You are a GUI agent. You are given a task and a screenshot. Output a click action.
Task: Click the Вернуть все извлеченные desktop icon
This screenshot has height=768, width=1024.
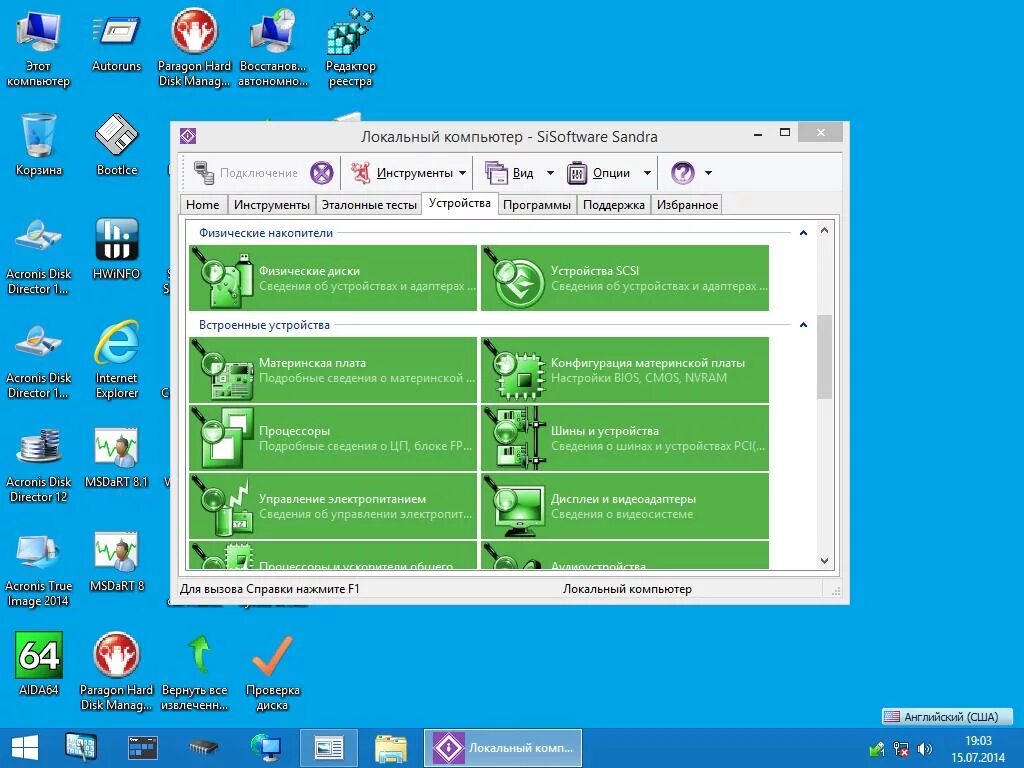(x=195, y=673)
